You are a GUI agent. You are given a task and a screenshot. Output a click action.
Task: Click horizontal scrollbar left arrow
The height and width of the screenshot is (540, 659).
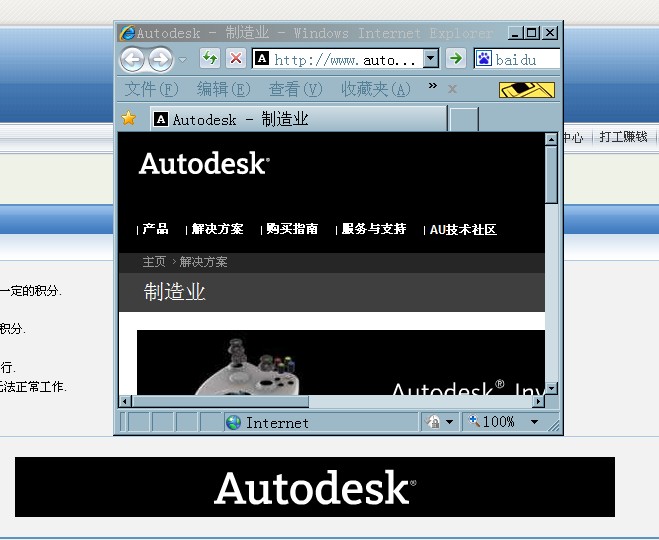[x=125, y=401]
